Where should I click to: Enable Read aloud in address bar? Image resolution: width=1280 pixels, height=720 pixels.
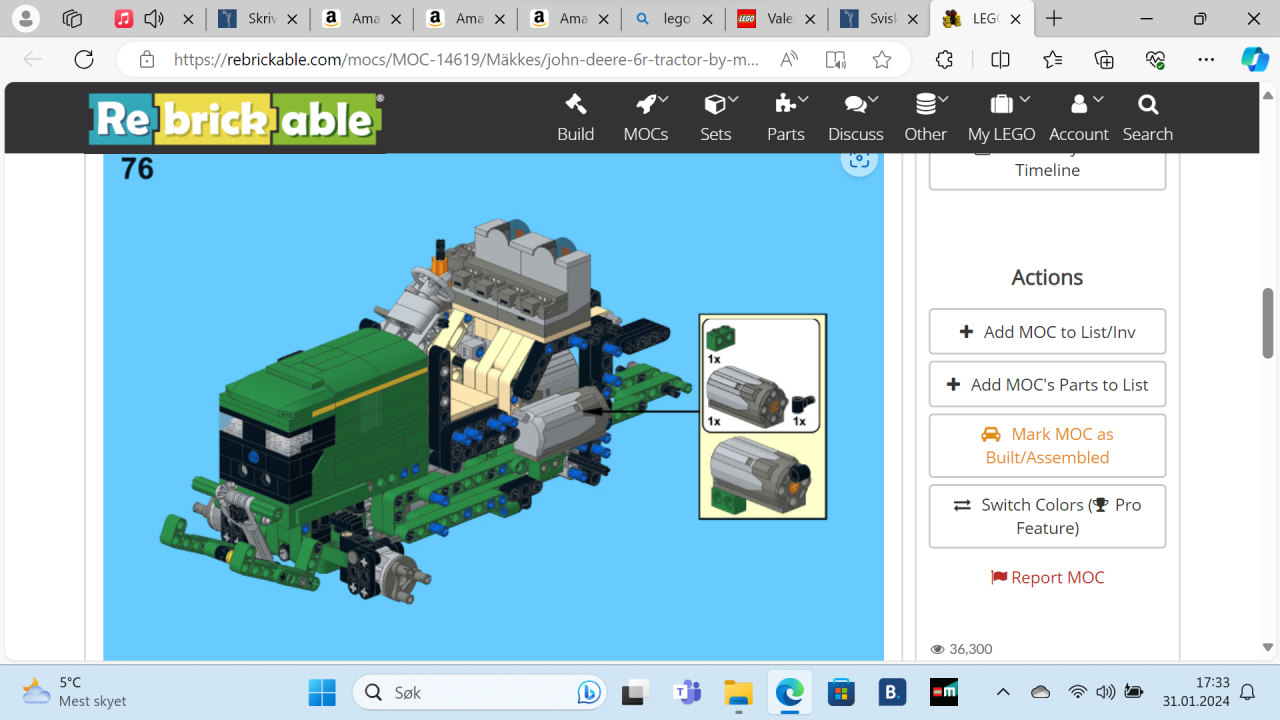click(789, 60)
